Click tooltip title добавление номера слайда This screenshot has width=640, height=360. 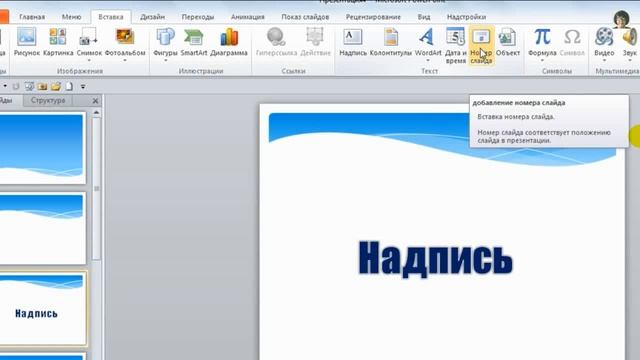coord(519,103)
